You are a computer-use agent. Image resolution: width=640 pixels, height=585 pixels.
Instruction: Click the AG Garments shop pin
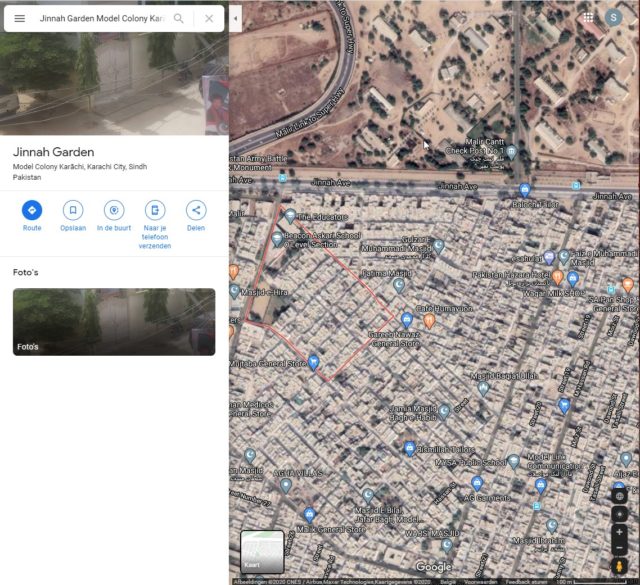tap(477, 484)
